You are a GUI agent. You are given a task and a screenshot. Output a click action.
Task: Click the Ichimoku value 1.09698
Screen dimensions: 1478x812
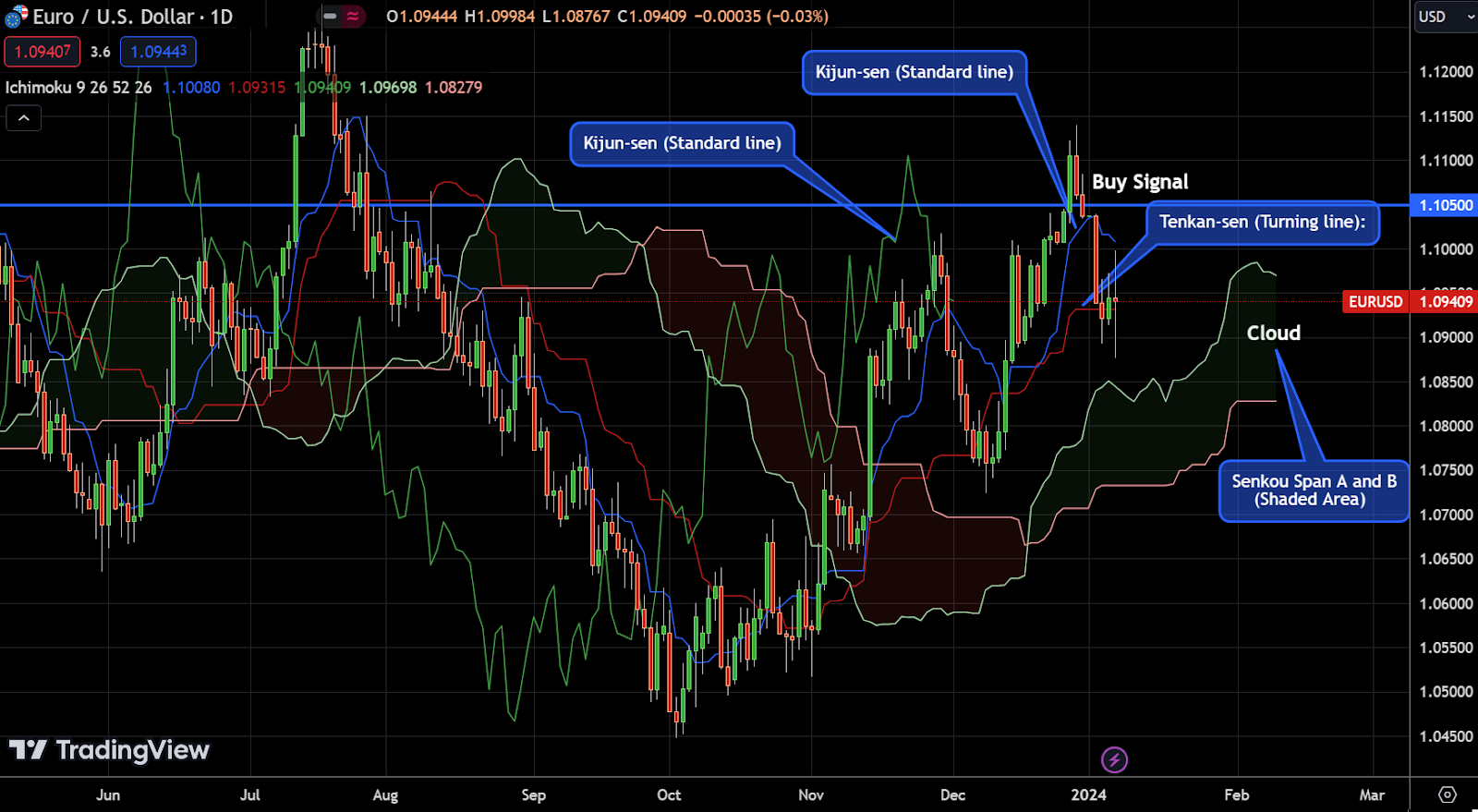[x=388, y=88]
